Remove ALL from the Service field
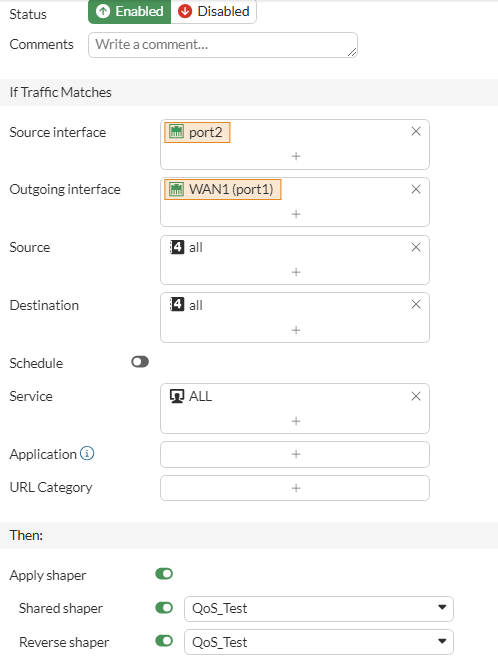The width and height of the screenshot is (498, 656). [416, 396]
